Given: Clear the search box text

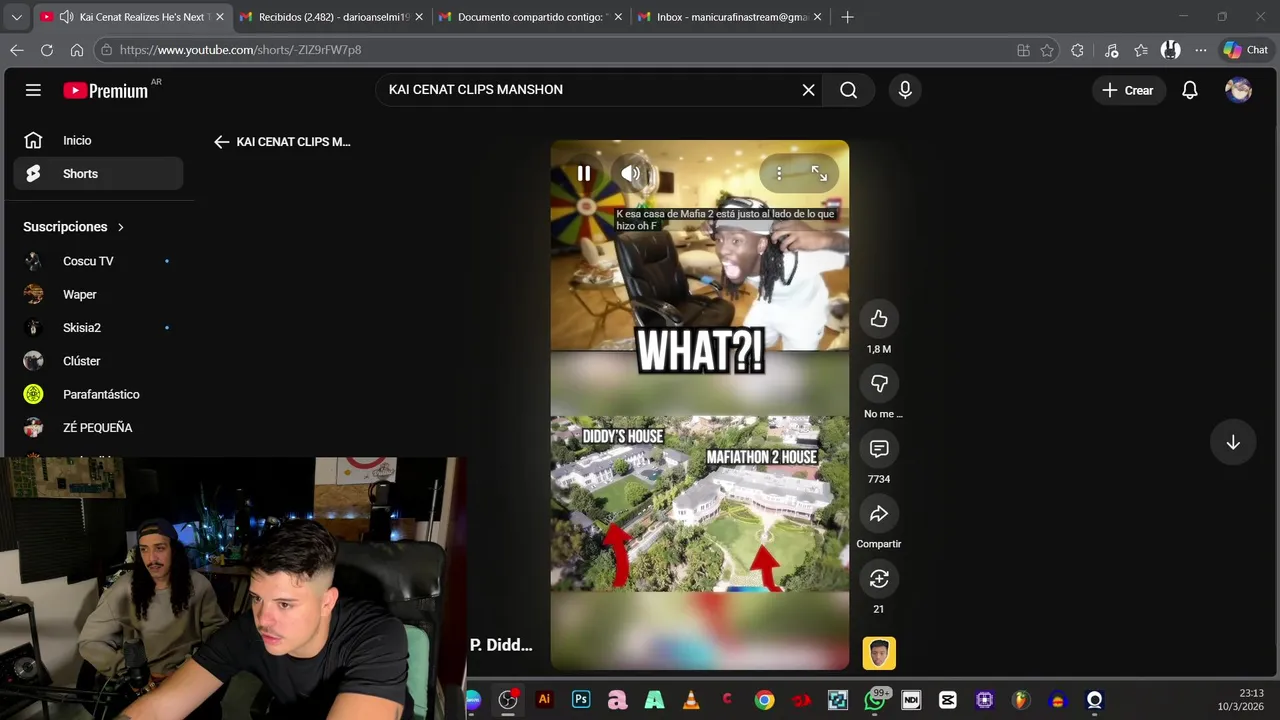Looking at the screenshot, I should click(x=808, y=90).
